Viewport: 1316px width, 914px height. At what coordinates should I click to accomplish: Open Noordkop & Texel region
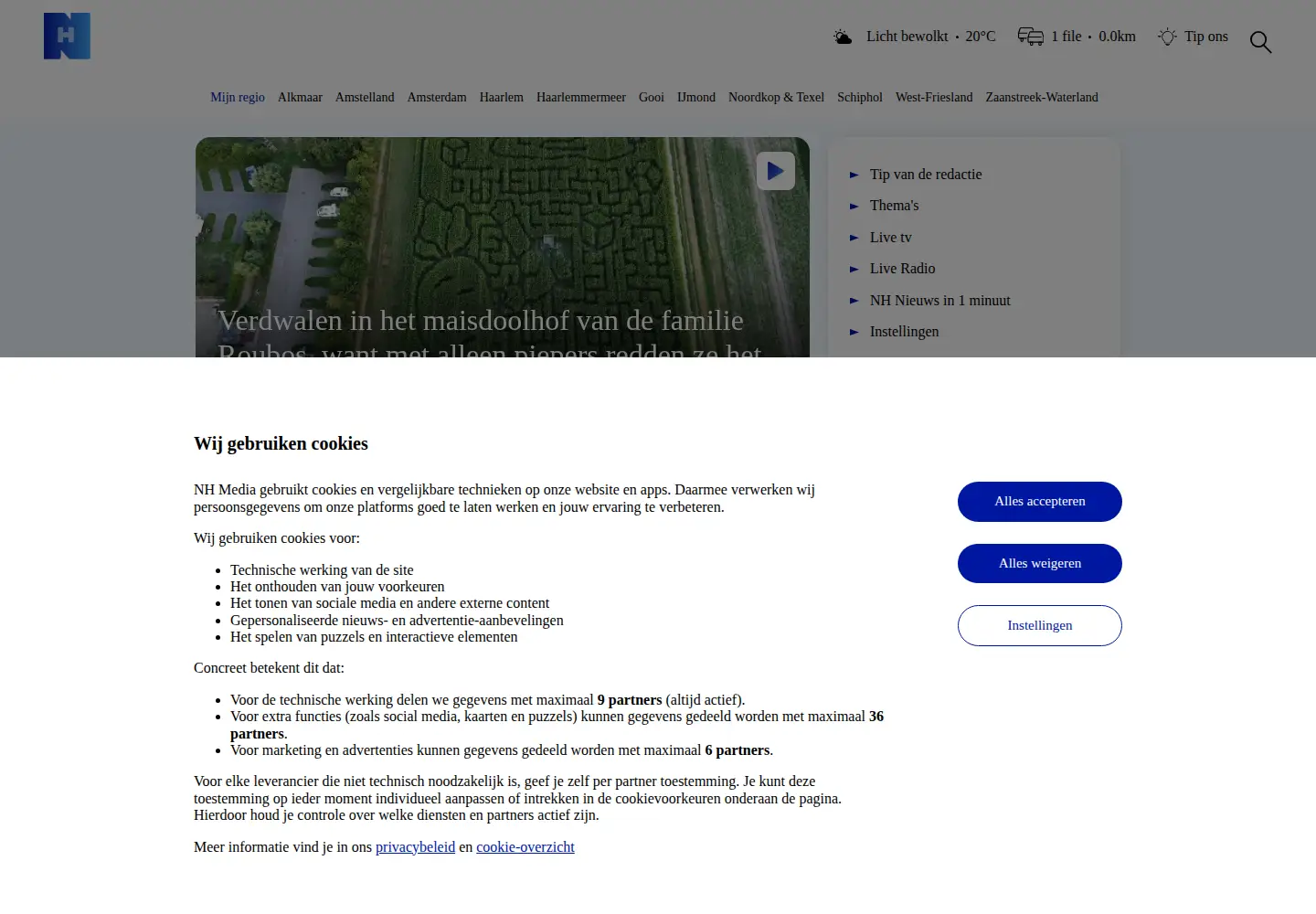pos(776,97)
